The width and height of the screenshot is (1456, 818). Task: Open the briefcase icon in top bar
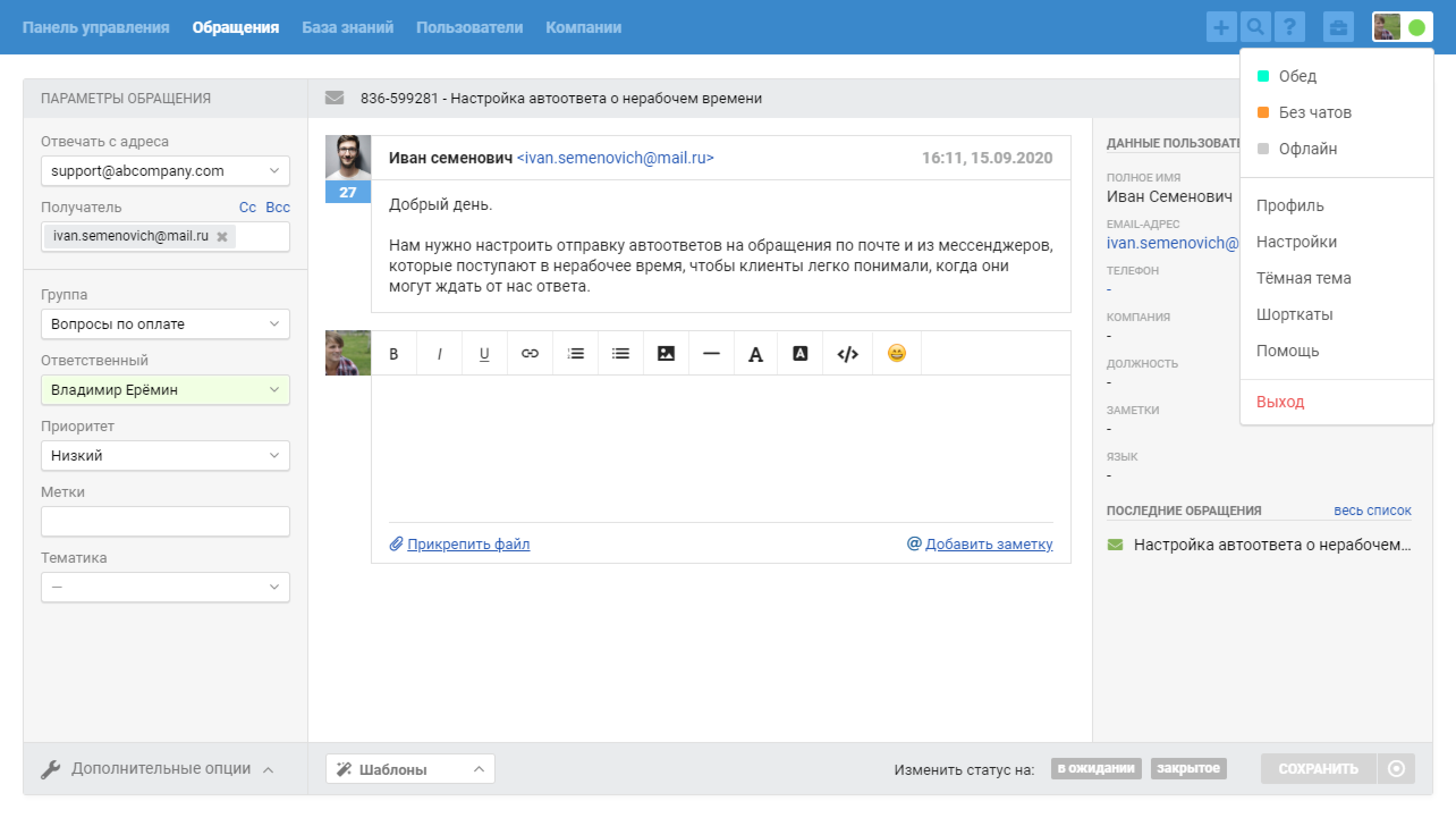click(x=1339, y=27)
